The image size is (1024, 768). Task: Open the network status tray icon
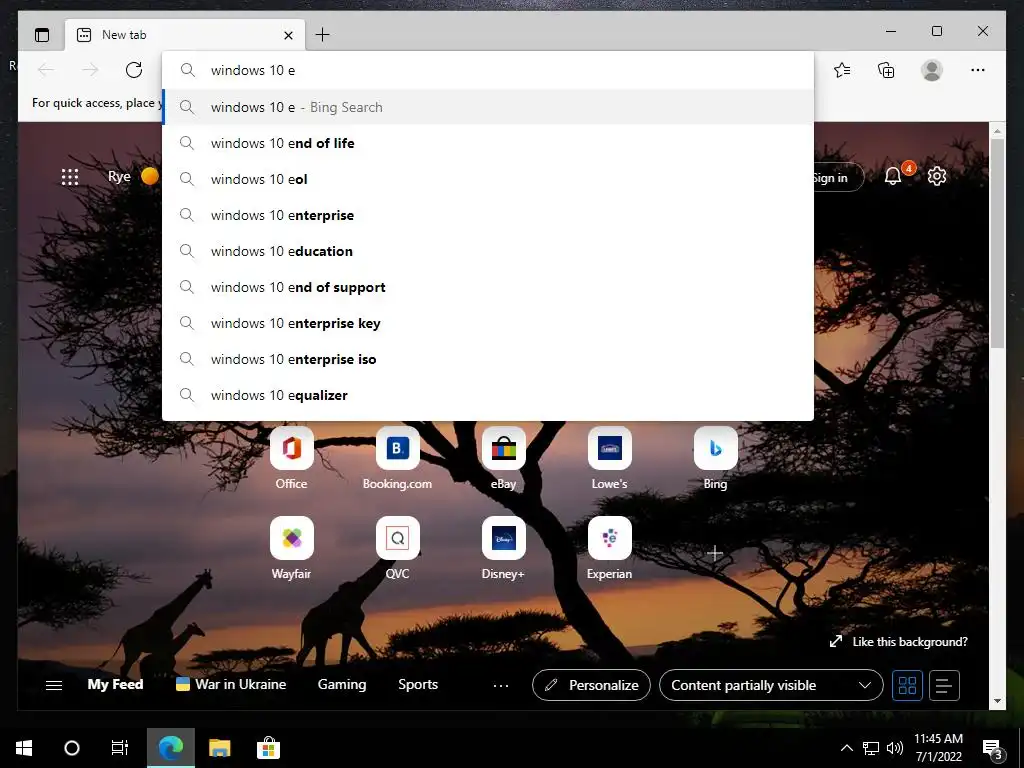[x=871, y=748]
